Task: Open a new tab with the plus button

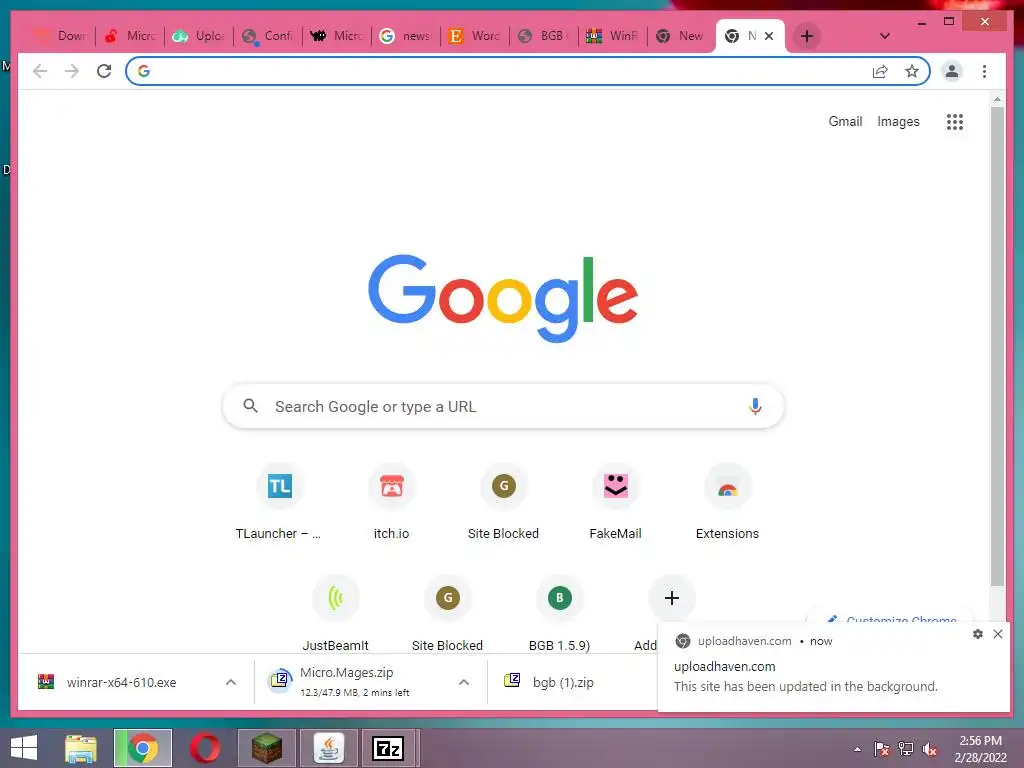Action: (x=807, y=36)
